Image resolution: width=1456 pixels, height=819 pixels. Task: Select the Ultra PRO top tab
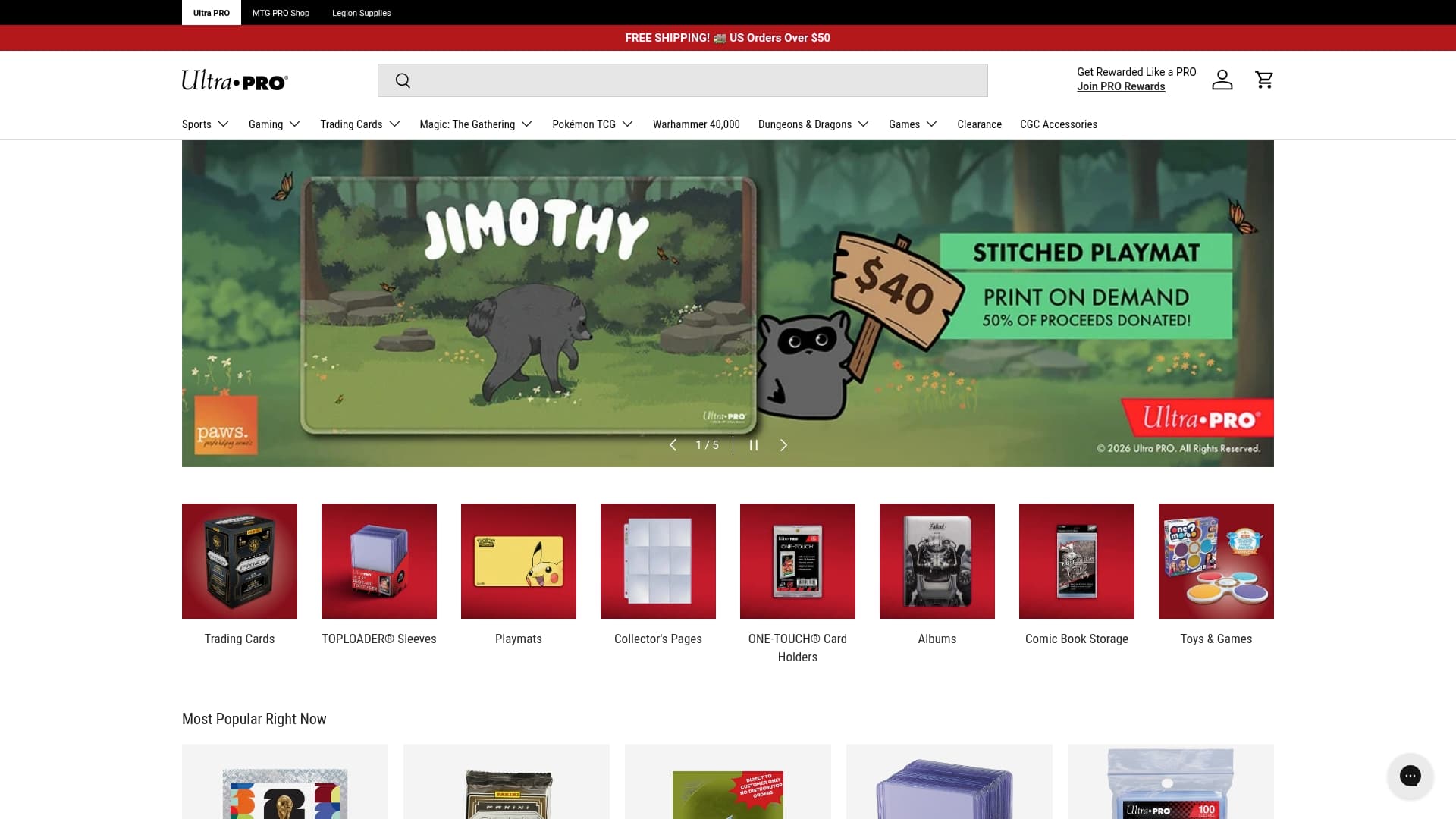coord(212,13)
